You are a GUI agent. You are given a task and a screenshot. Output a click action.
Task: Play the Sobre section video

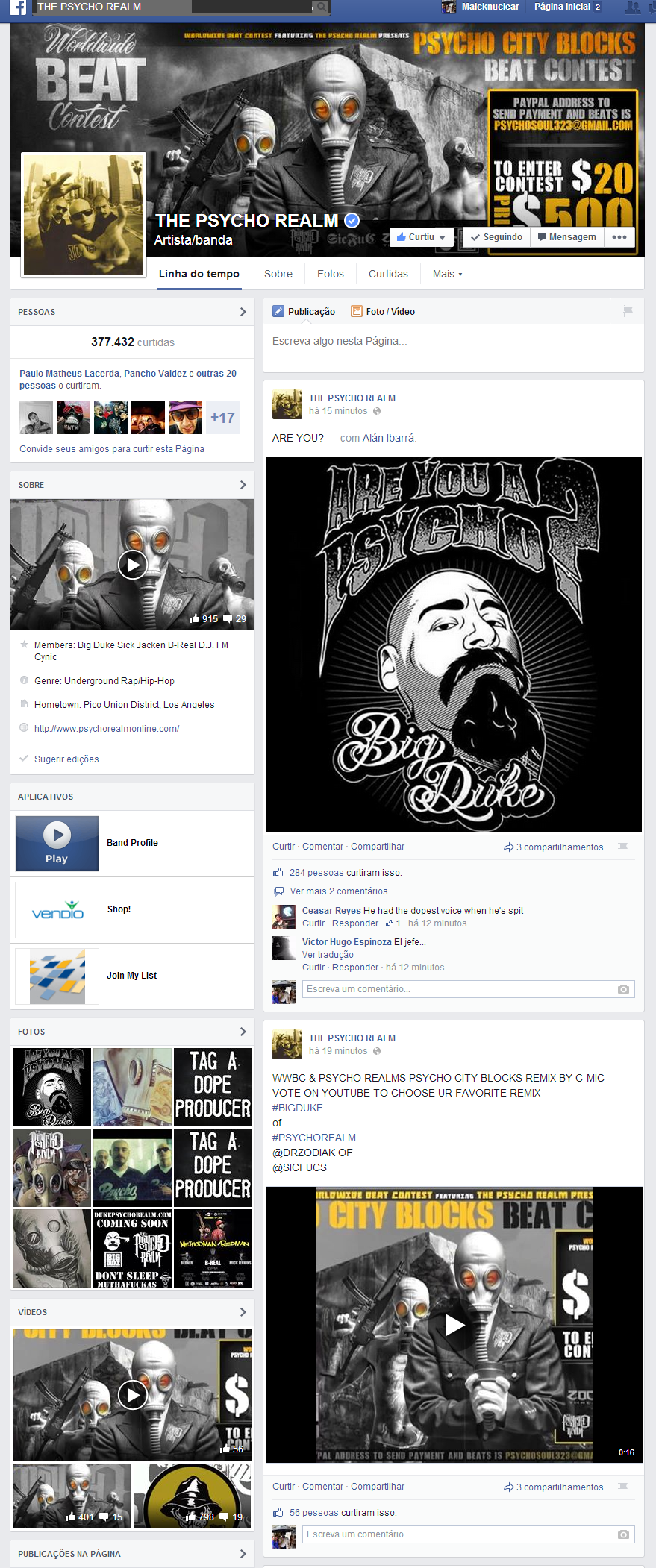132,565
